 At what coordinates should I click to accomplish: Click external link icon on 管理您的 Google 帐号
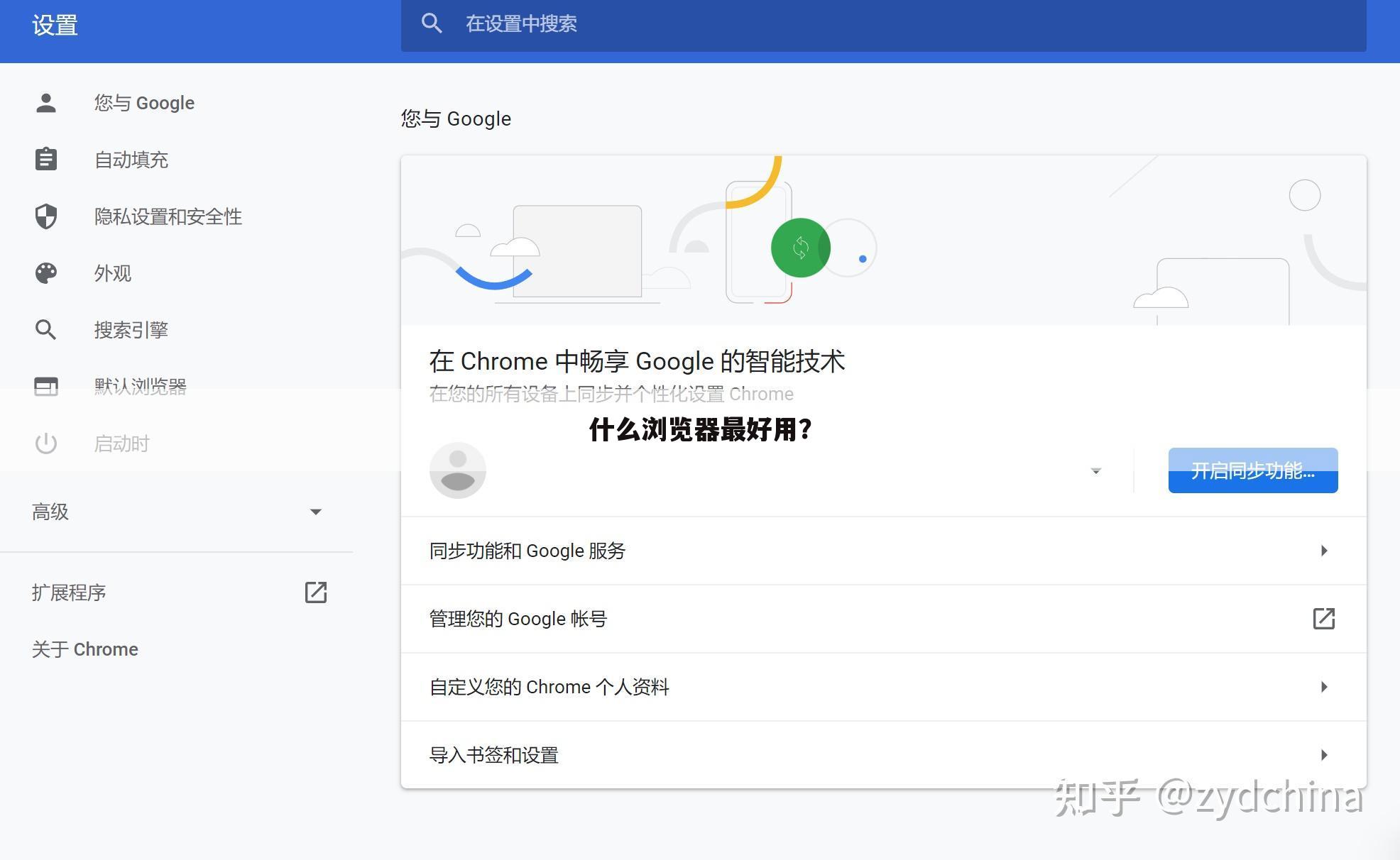click(x=1324, y=619)
